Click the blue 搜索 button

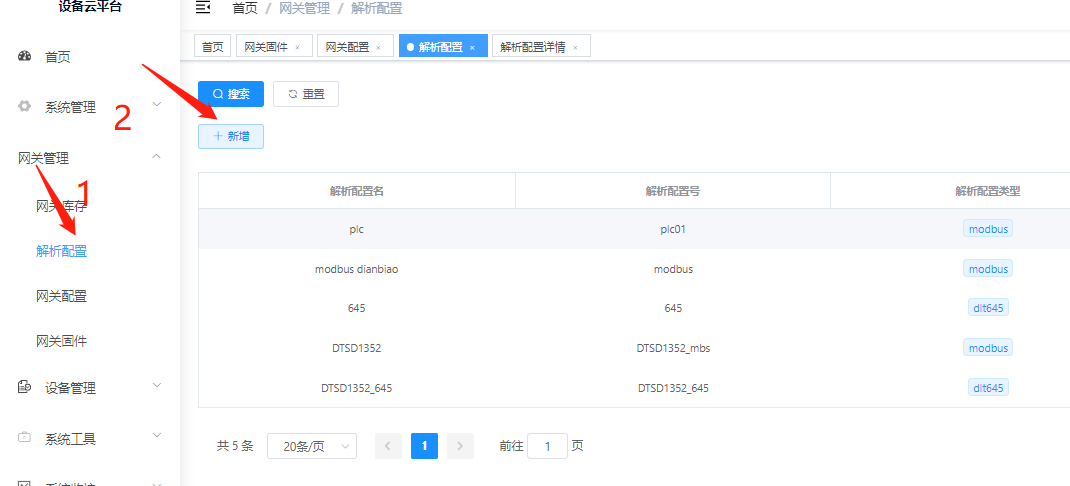tap(231, 94)
